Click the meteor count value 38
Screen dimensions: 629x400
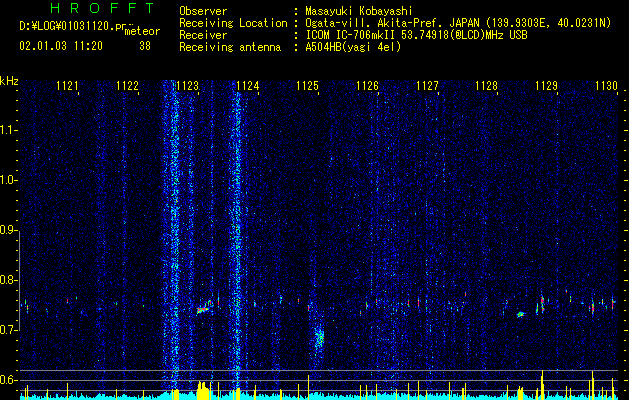point(145,46)
